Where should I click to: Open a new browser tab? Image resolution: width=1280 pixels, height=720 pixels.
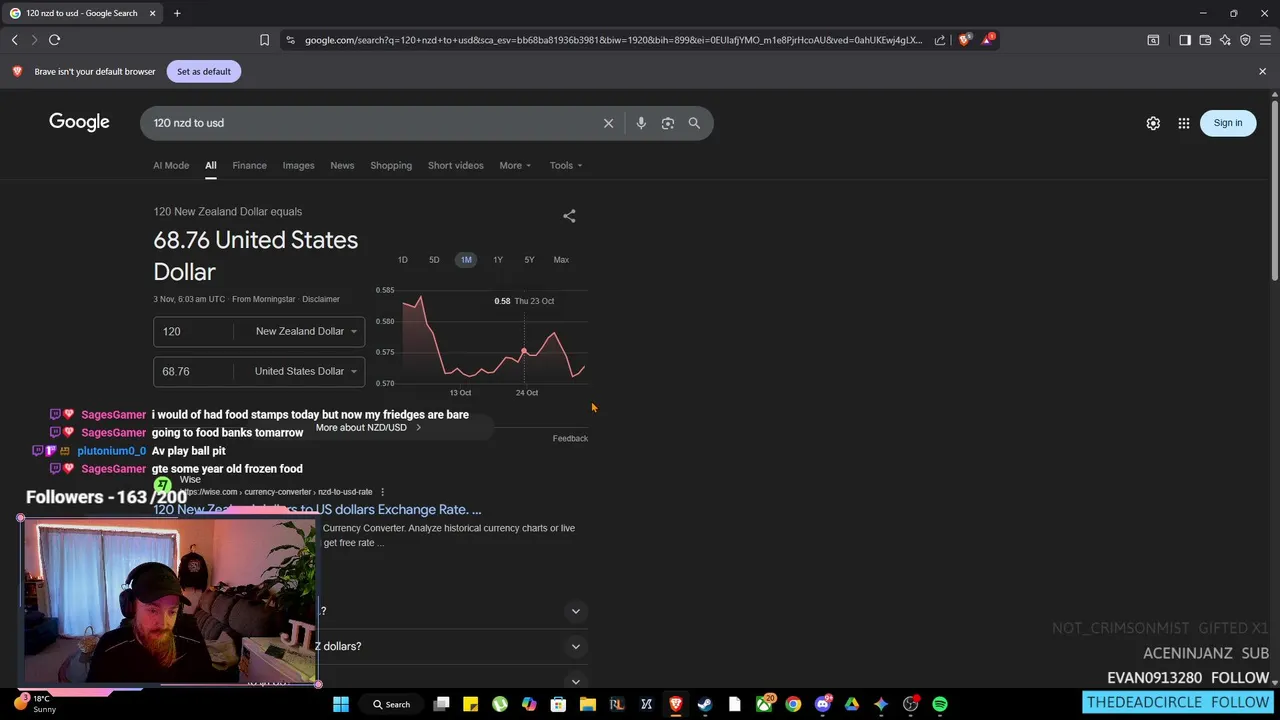pyautogui.click(x=177, y=13)
